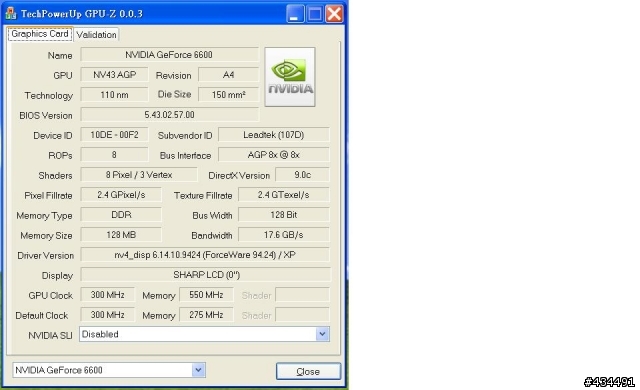The height and width of the screenshot is (390, 640).
Task: Click the GPU Clock value 300 MHz
Action: tap(108, 295)
